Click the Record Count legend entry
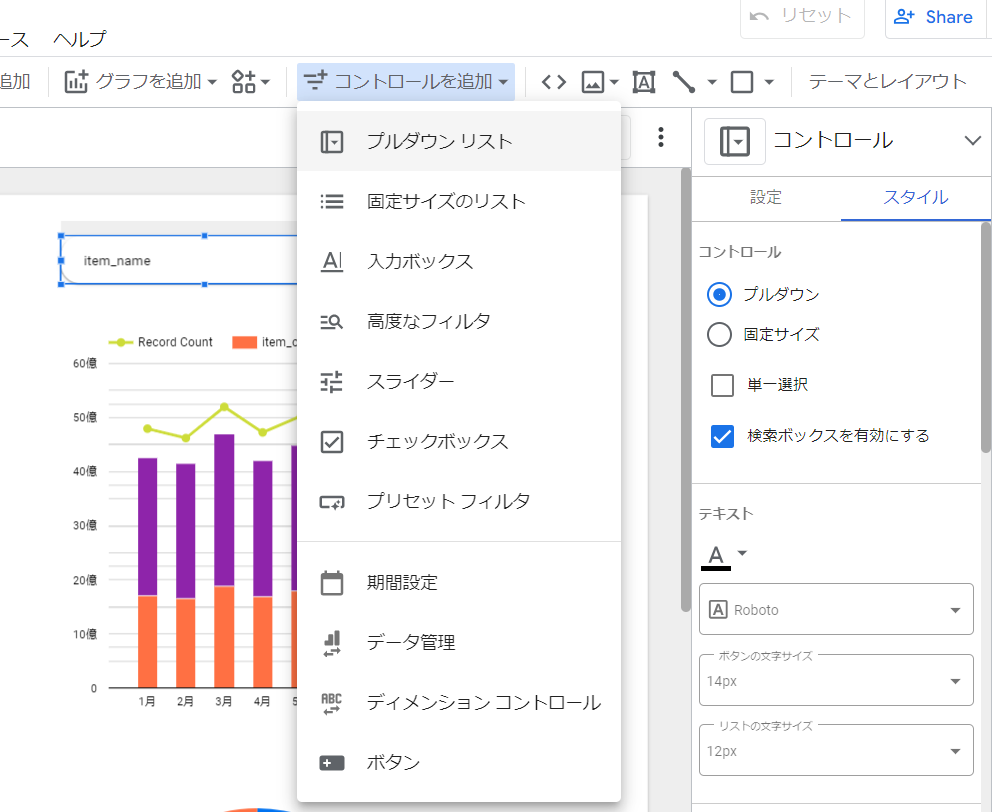This screenshot has width=992, height=812. pos(161,342)
